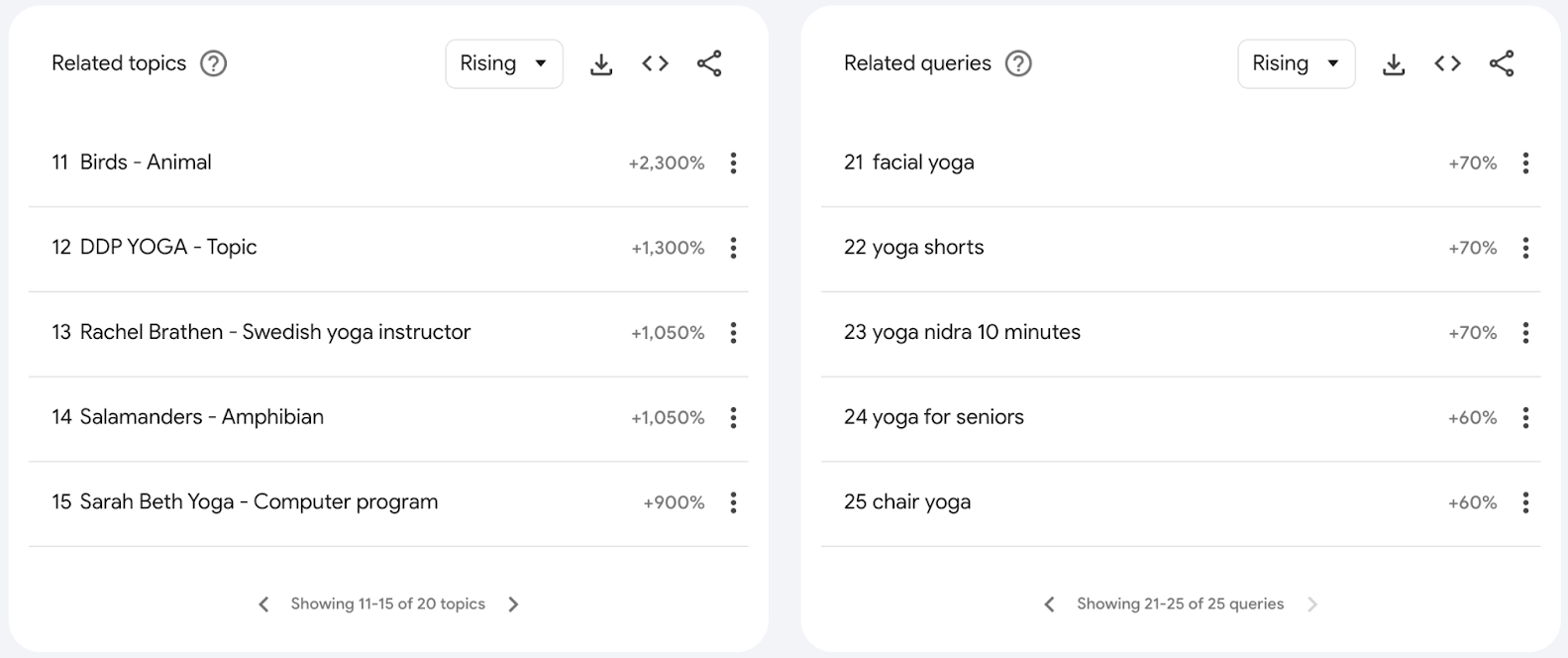This screenshot has height=658, width=1568.
Task: Go to previous topics page
Action: 263,603
